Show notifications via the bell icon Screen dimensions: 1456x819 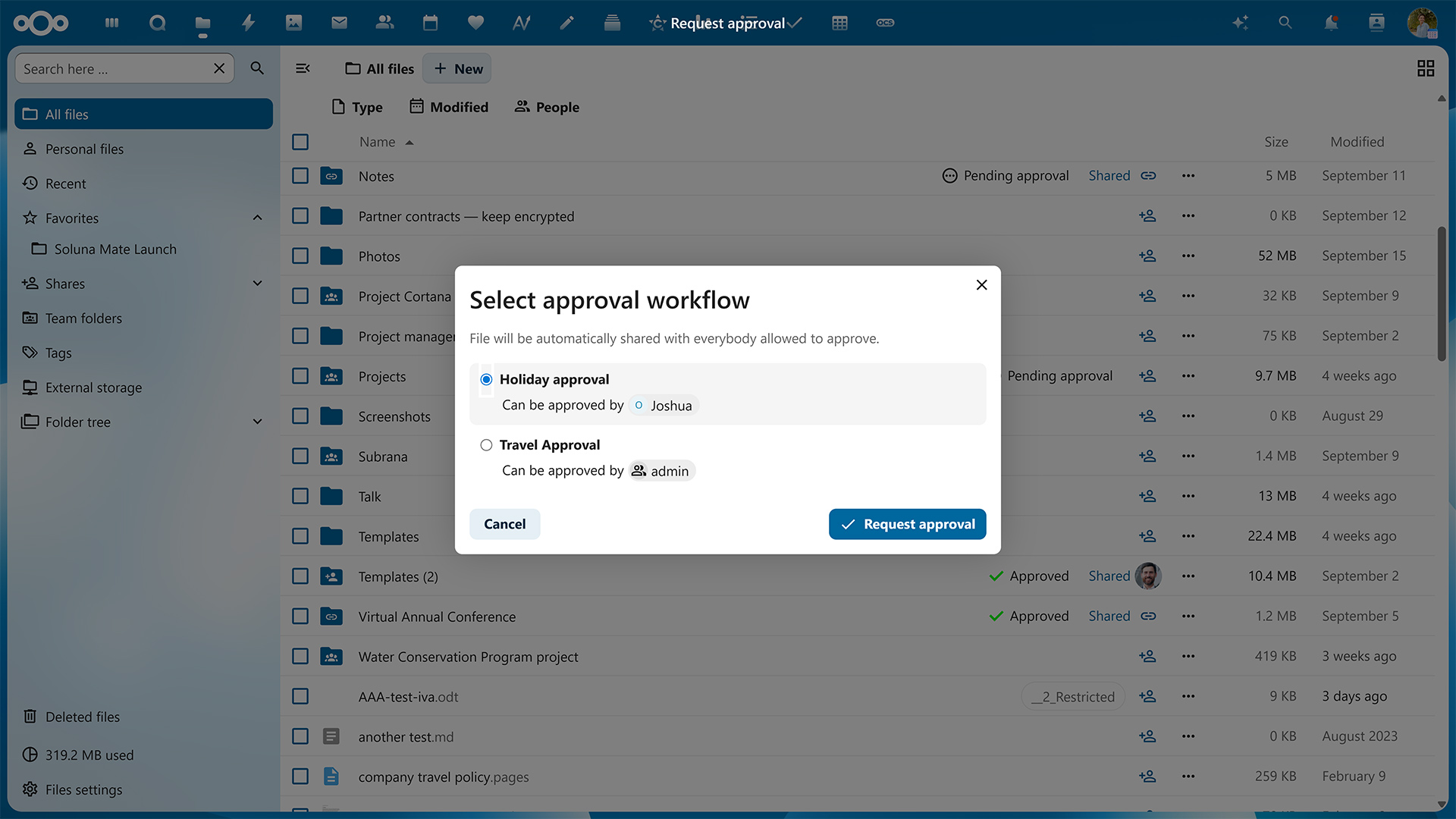tap(1330, 23)
